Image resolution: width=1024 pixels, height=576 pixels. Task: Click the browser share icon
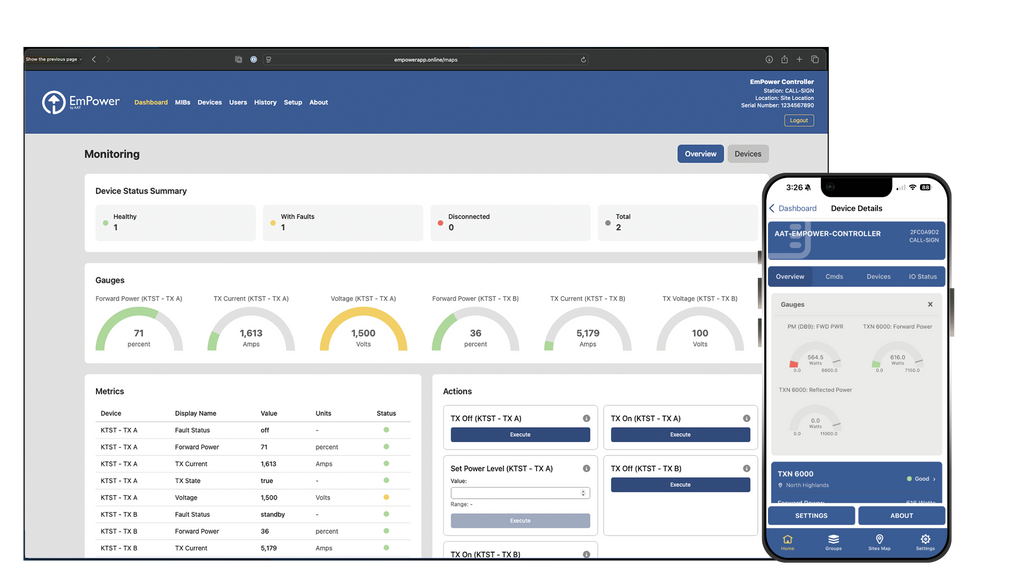(x=784, y=59)
